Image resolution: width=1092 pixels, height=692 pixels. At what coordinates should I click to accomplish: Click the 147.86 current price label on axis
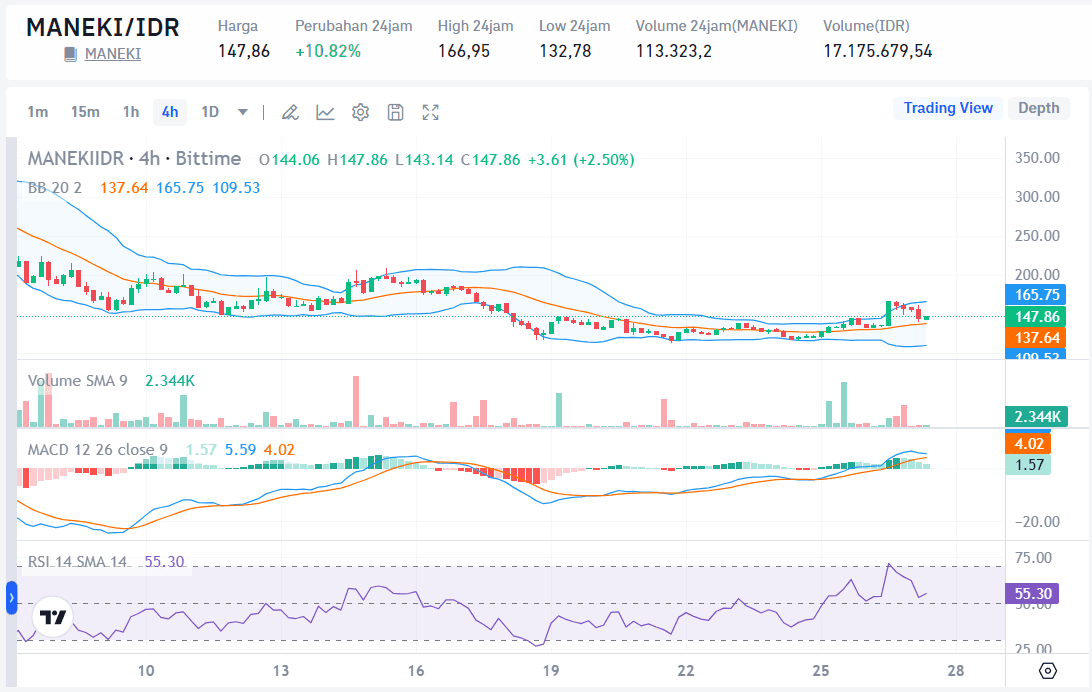[1035, 316]
